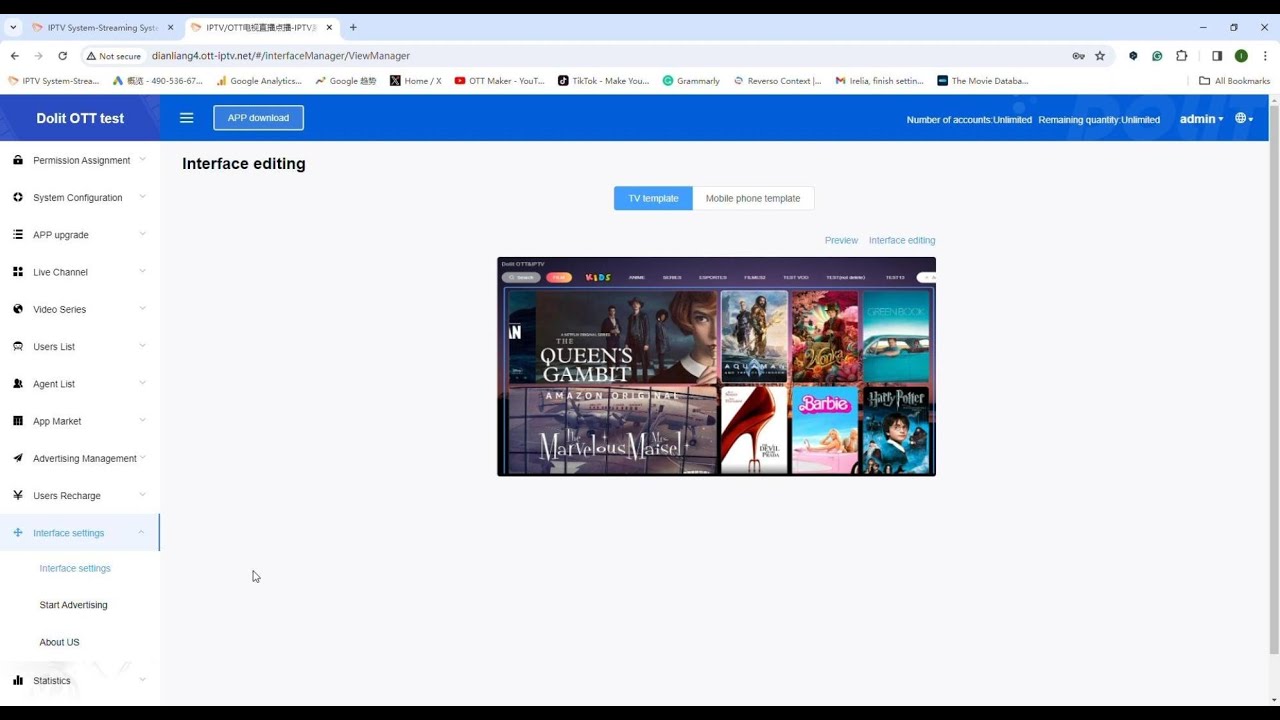Viewport: 1280px width, 720px height.
Task: Click the Video Series icon
Action: tap(18, 309)
